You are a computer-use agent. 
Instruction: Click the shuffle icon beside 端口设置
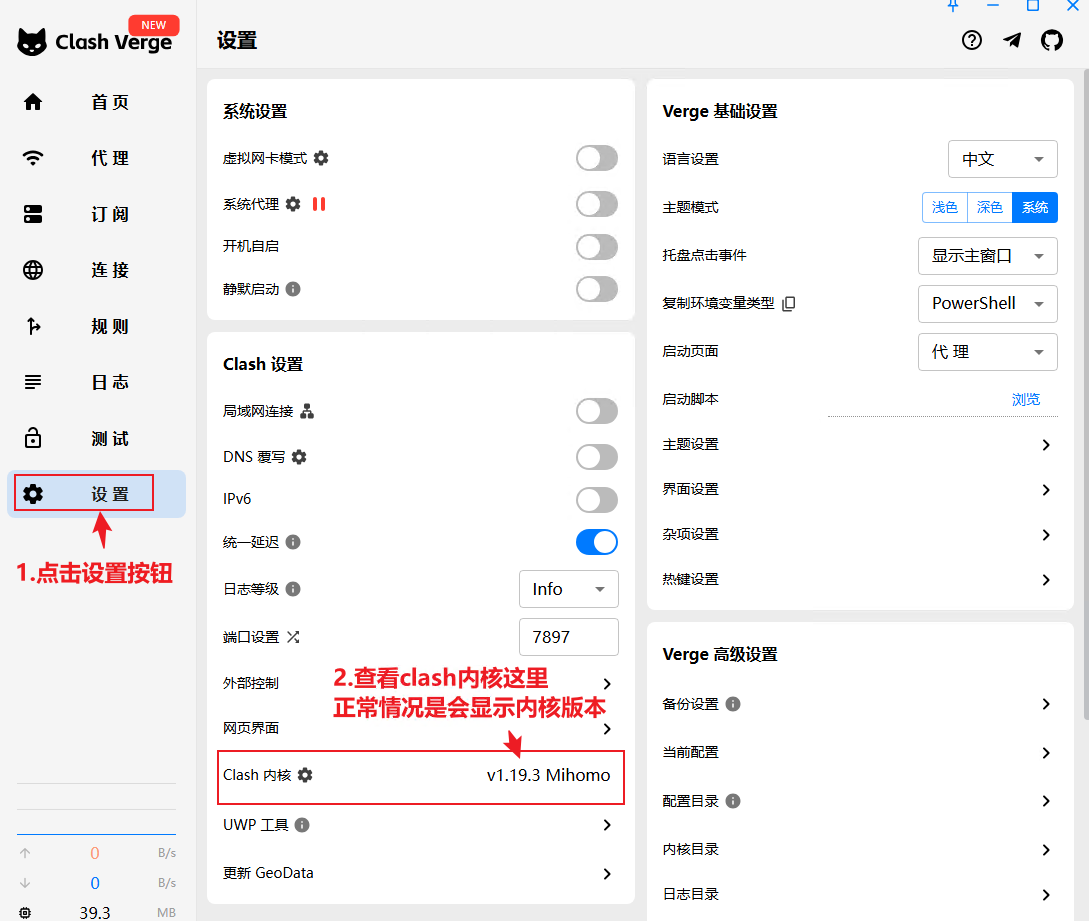tap(293, 637)
